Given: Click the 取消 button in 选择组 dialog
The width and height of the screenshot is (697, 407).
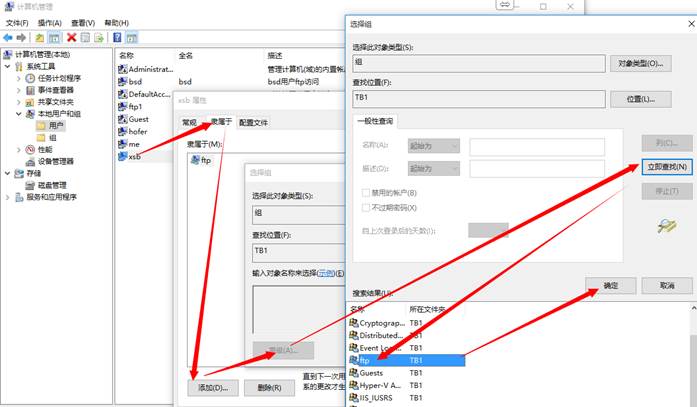Looking at the screenshot, I should click(667, 286).
